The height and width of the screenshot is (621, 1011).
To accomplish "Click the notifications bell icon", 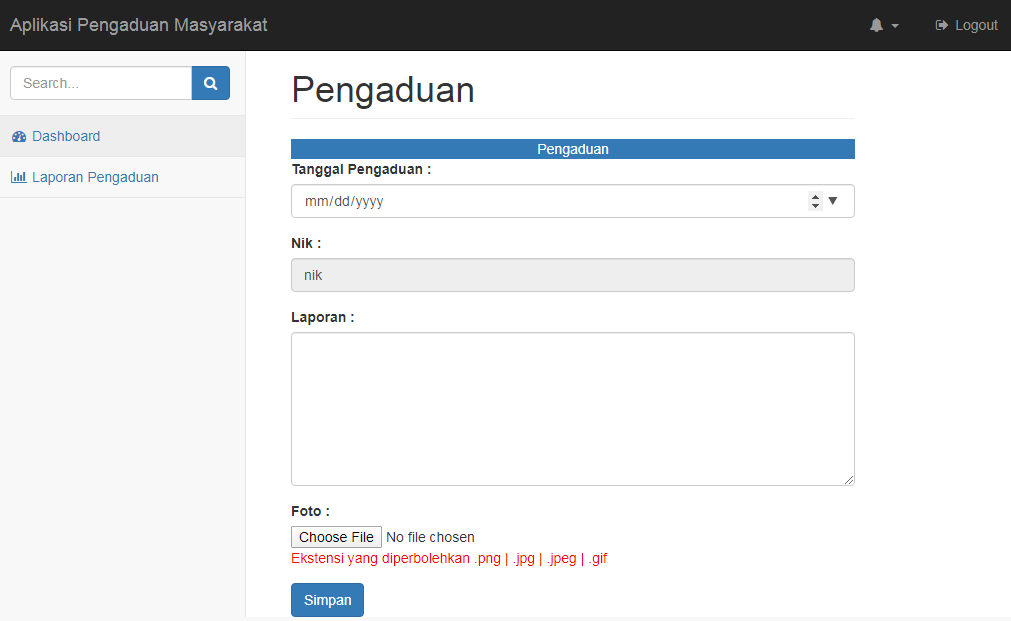I will pyautogui.click(x=878, y=24).
